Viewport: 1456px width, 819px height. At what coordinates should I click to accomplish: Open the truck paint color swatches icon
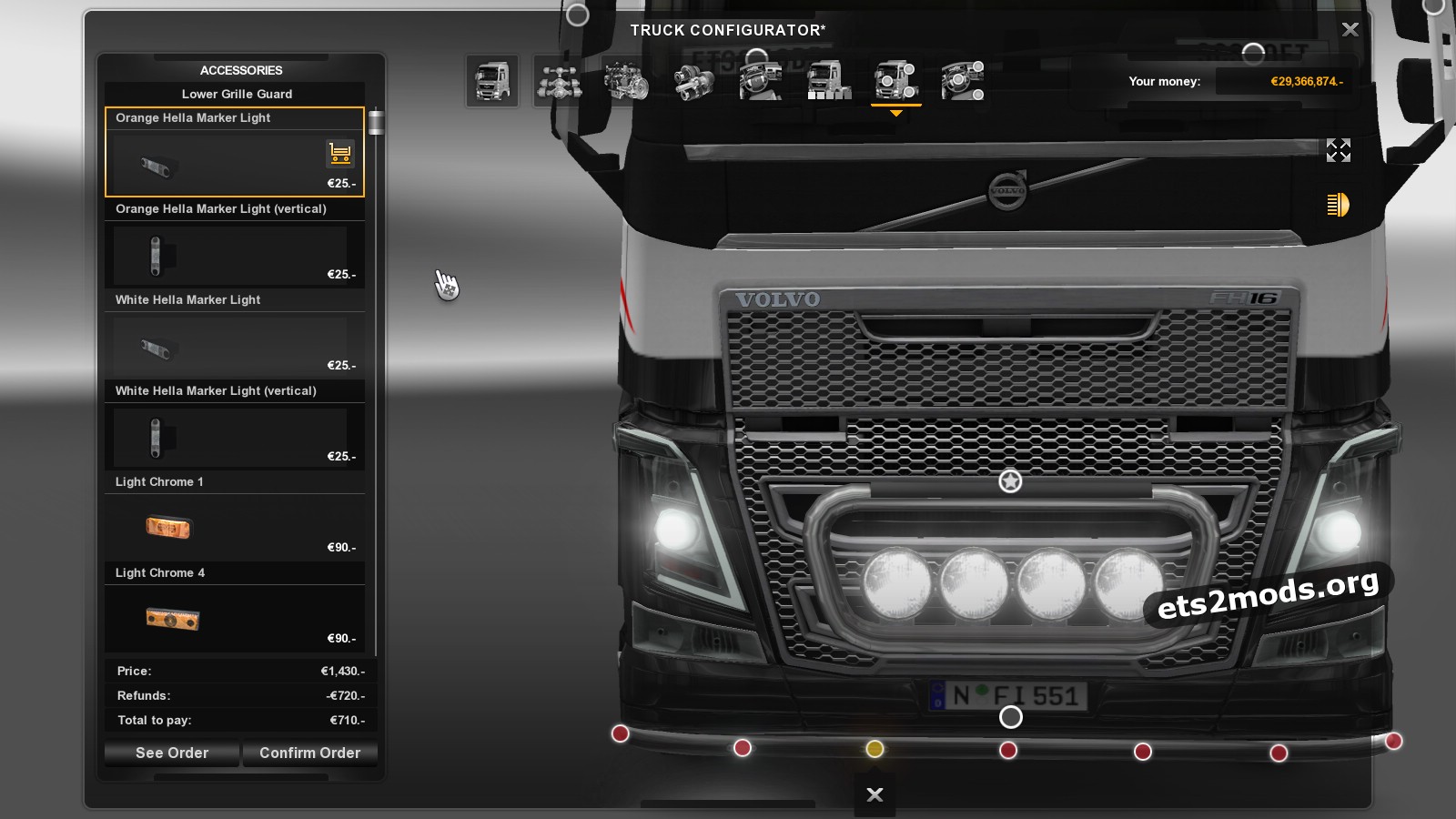829,81
